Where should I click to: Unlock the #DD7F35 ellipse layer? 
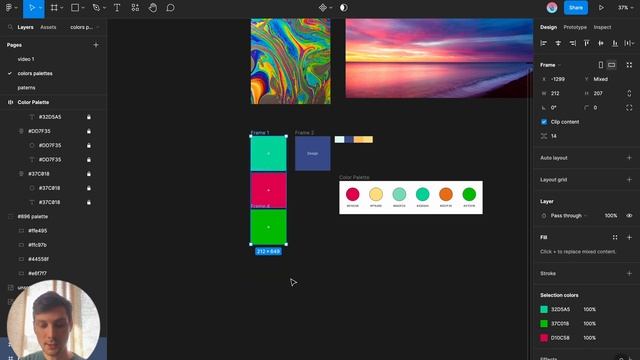tap(89, 146)
